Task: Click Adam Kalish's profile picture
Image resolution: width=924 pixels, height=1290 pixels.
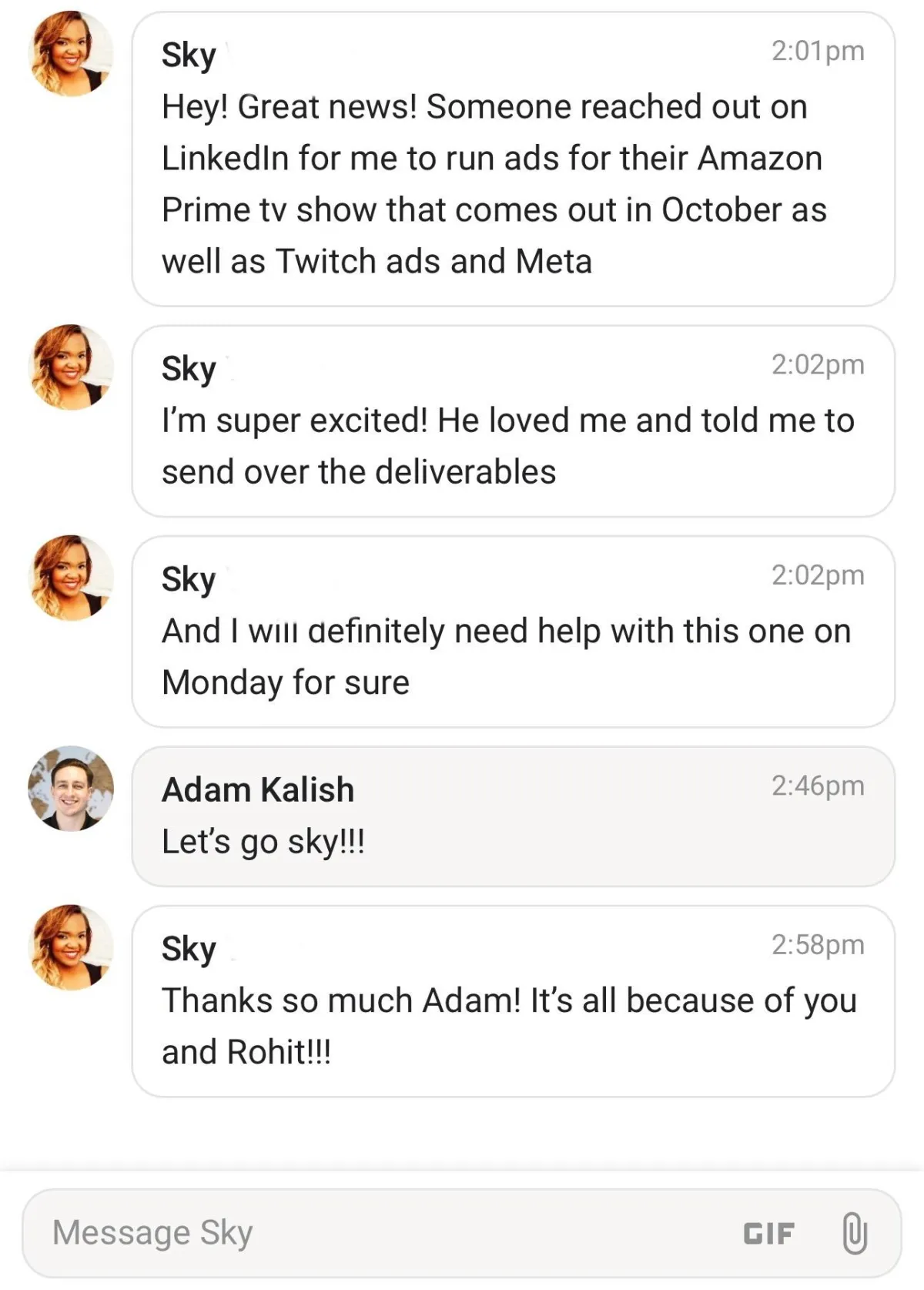Action: coord(71,788)
